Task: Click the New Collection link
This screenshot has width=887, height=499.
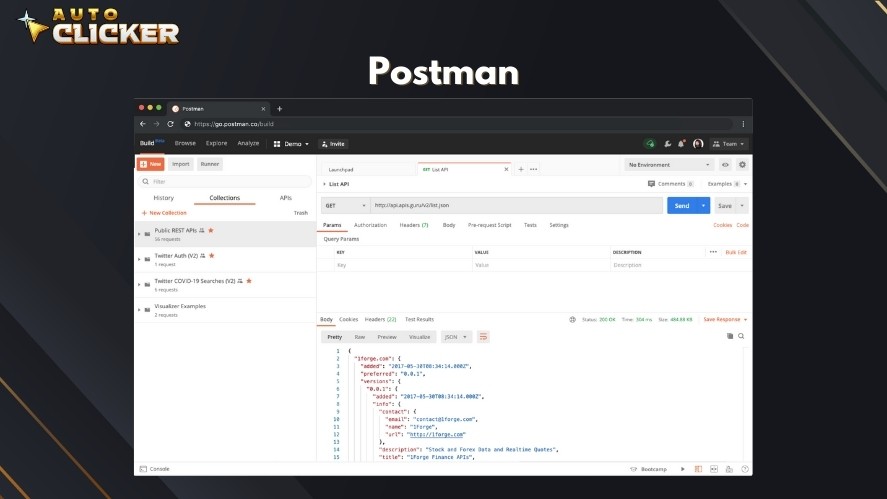Action: 164,213
